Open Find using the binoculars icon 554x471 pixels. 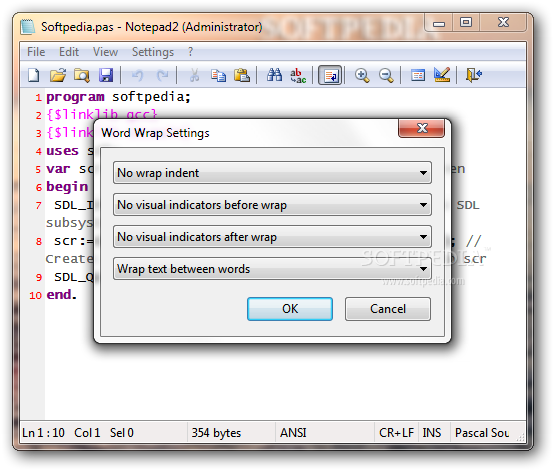coord(274,75)
